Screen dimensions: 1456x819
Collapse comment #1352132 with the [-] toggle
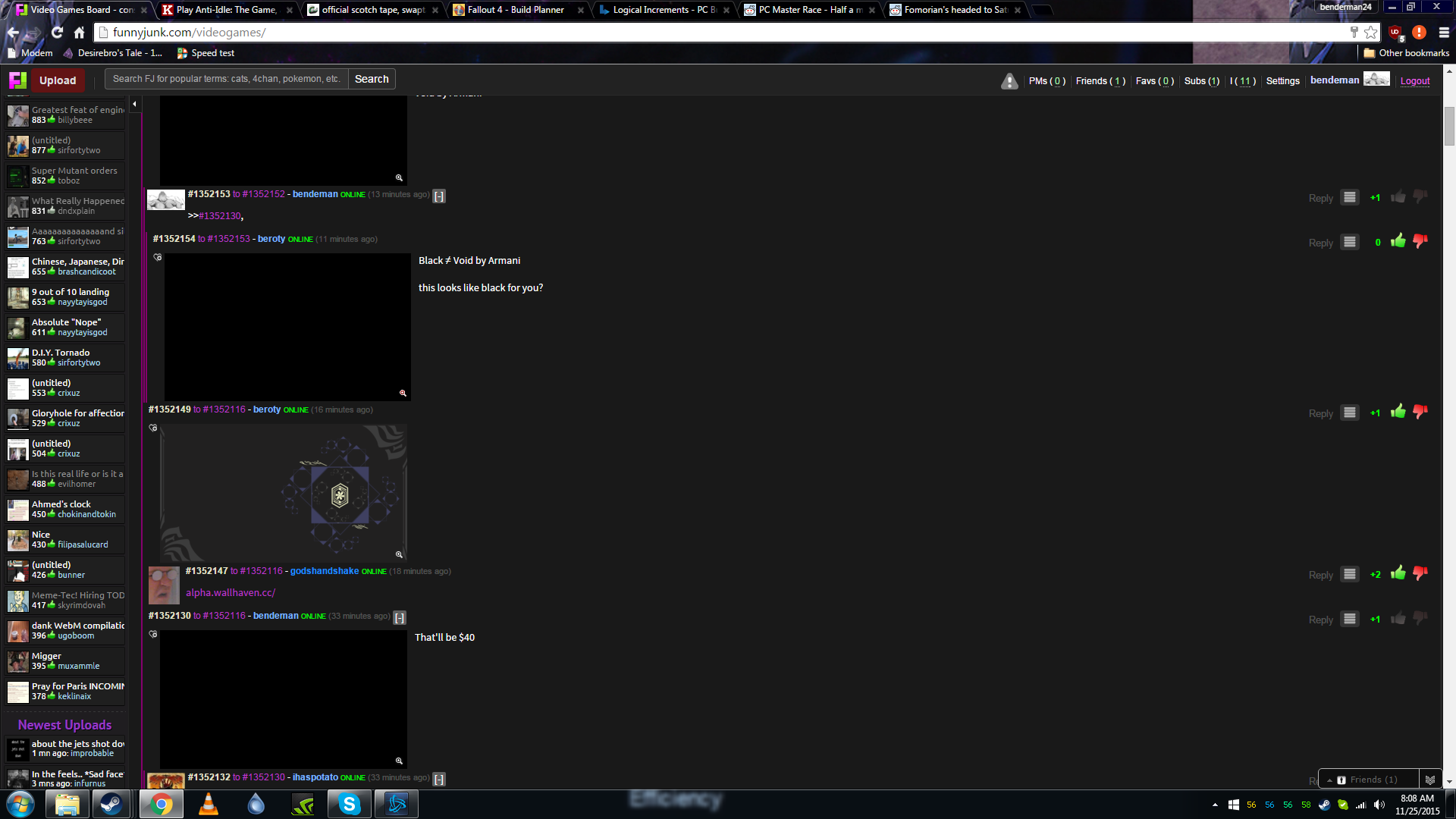tap(439, 779)
